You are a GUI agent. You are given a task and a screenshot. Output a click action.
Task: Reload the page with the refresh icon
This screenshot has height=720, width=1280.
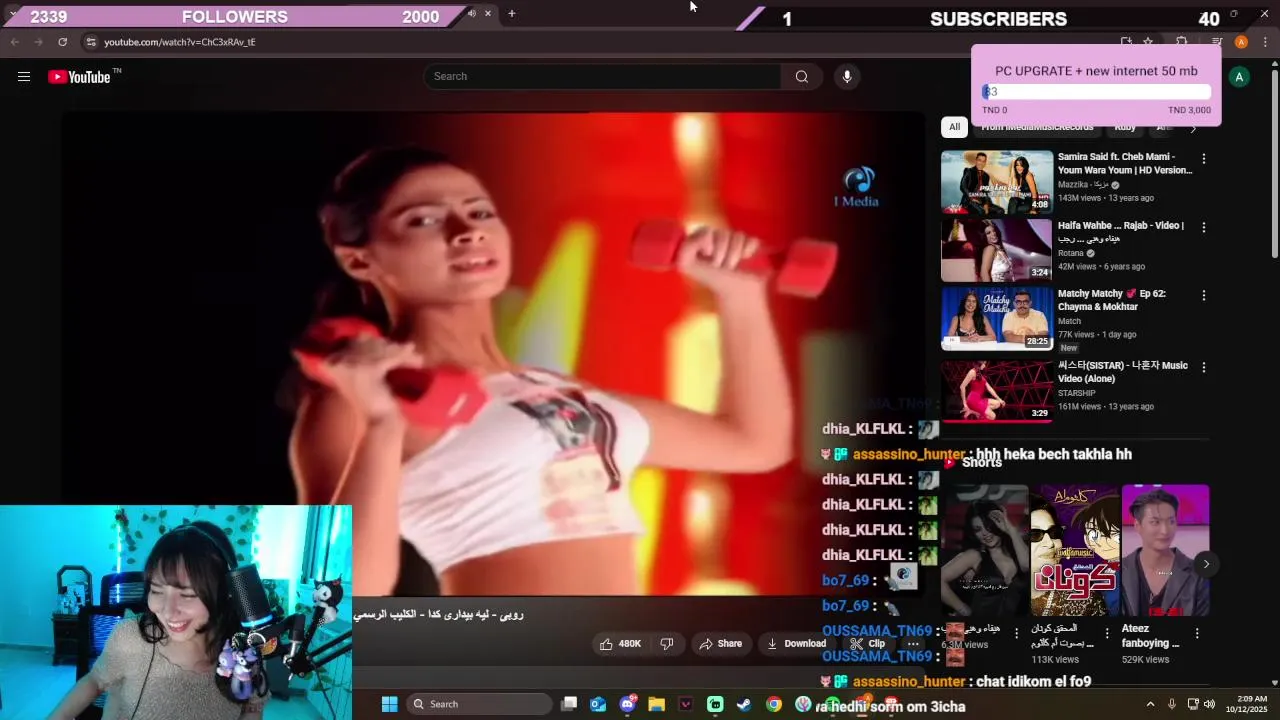[x=62, y=42]
